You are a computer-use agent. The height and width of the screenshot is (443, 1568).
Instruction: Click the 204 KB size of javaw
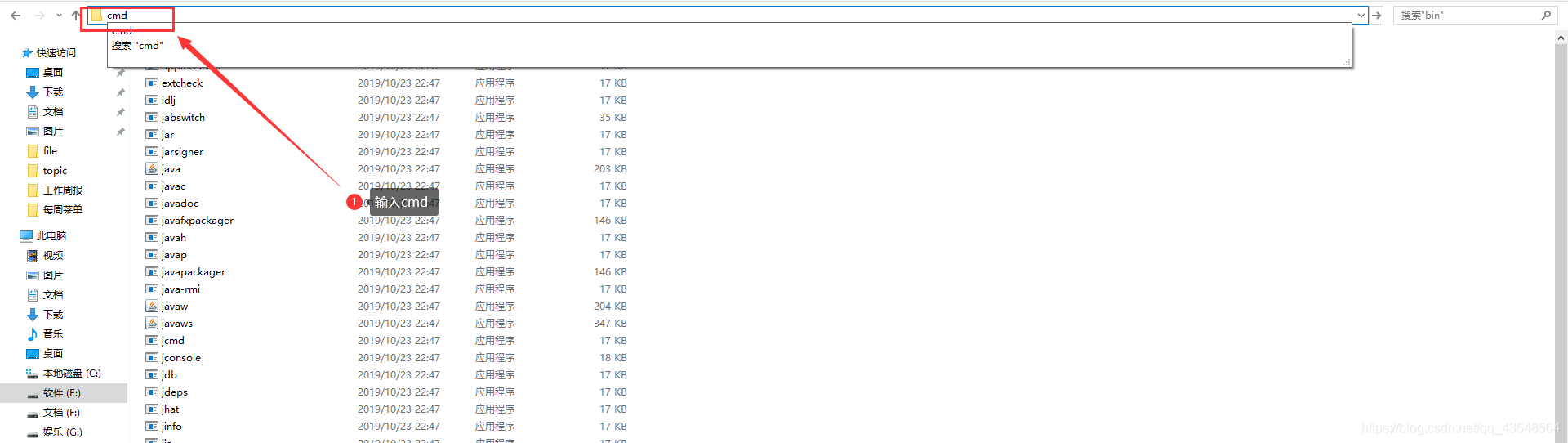pos(610,307)
